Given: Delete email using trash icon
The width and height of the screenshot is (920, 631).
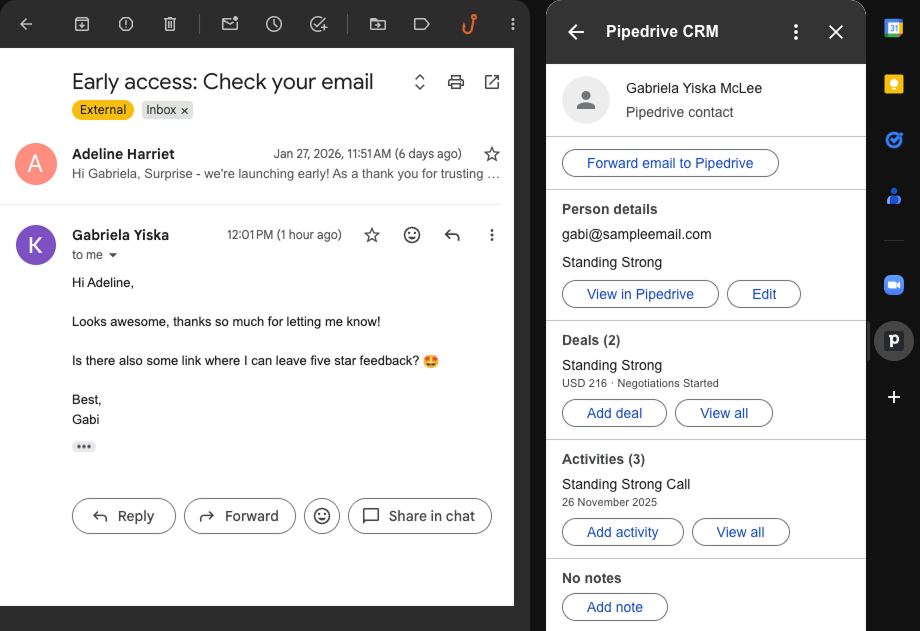Looking at the screenshot, I should (170, 24).
